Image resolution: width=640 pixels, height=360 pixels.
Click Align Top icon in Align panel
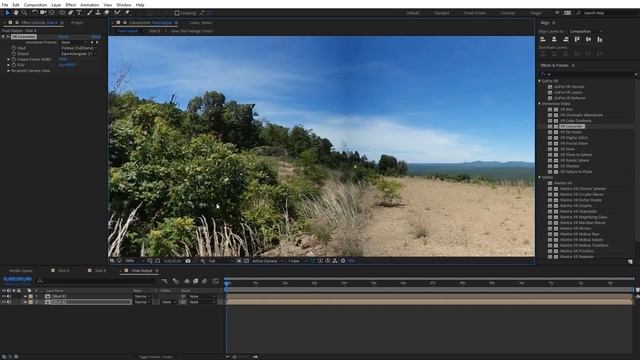pyautogui.click(x=577, y=40)
